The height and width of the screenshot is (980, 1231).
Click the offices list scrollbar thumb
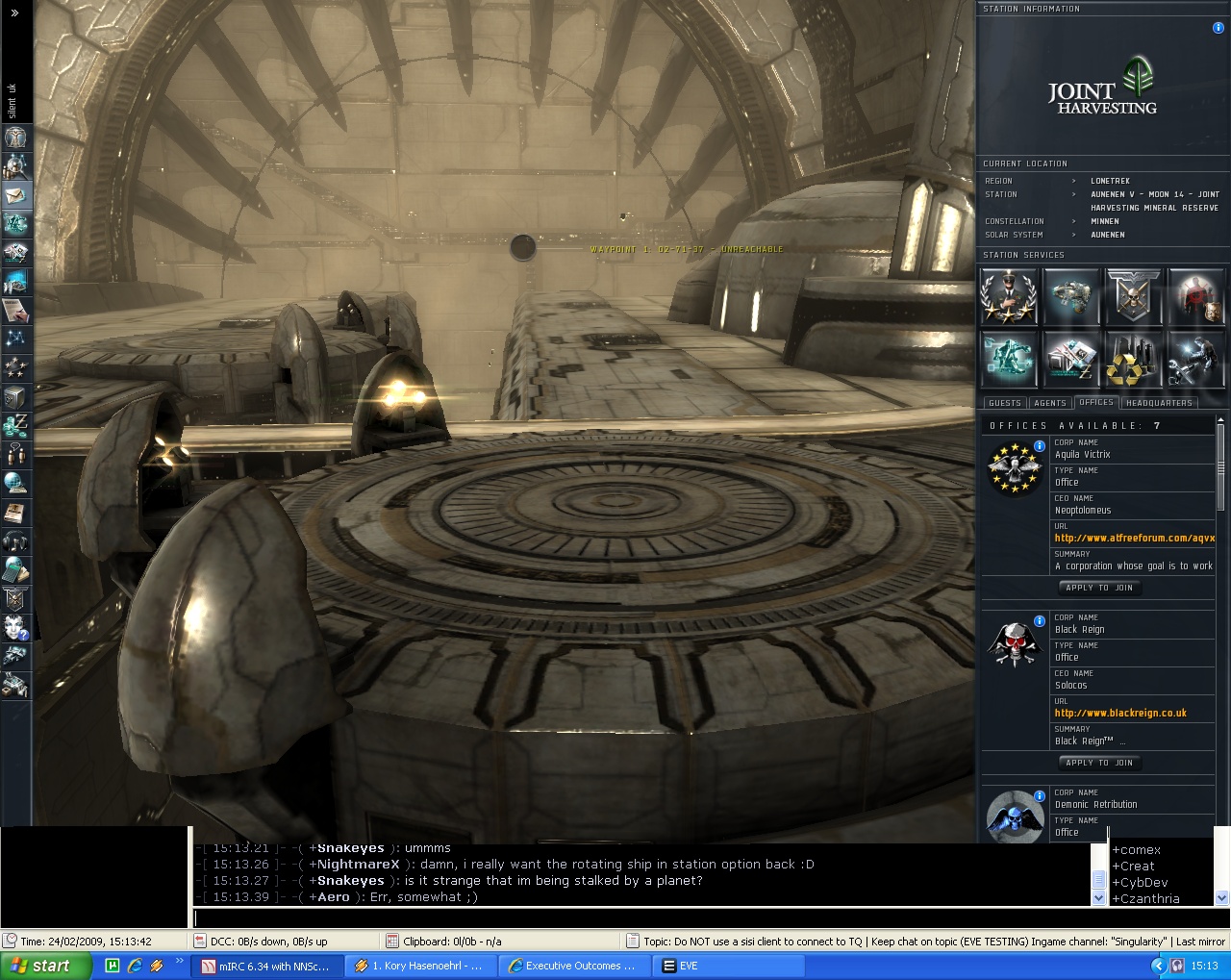coord(1220,468)
